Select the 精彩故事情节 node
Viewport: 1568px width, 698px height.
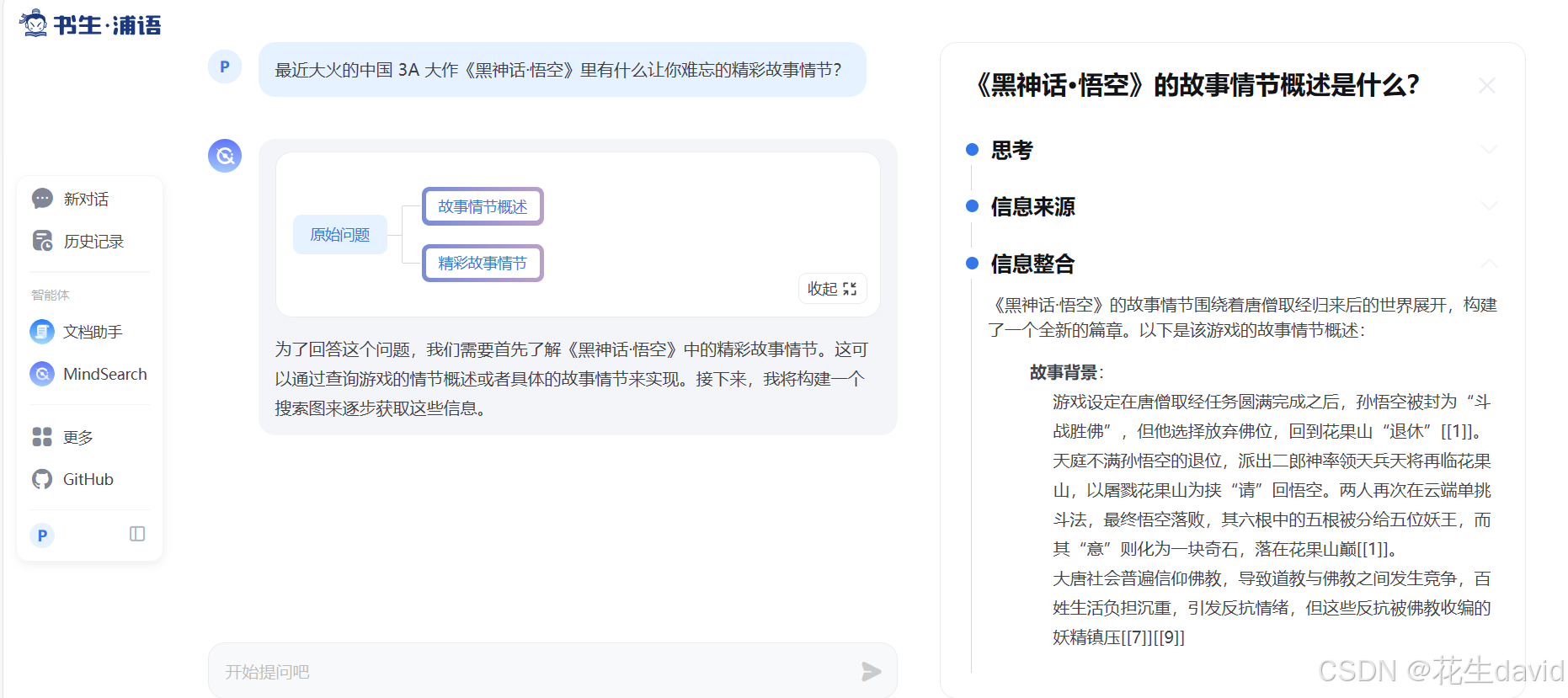pyautogui.click(x=483, y=263)
